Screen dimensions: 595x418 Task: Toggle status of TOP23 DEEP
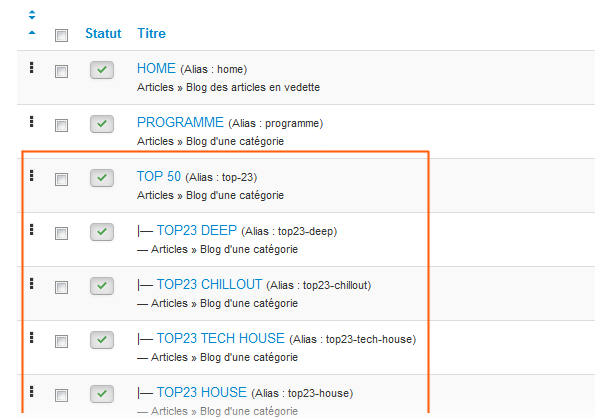[x=102, y=232]
